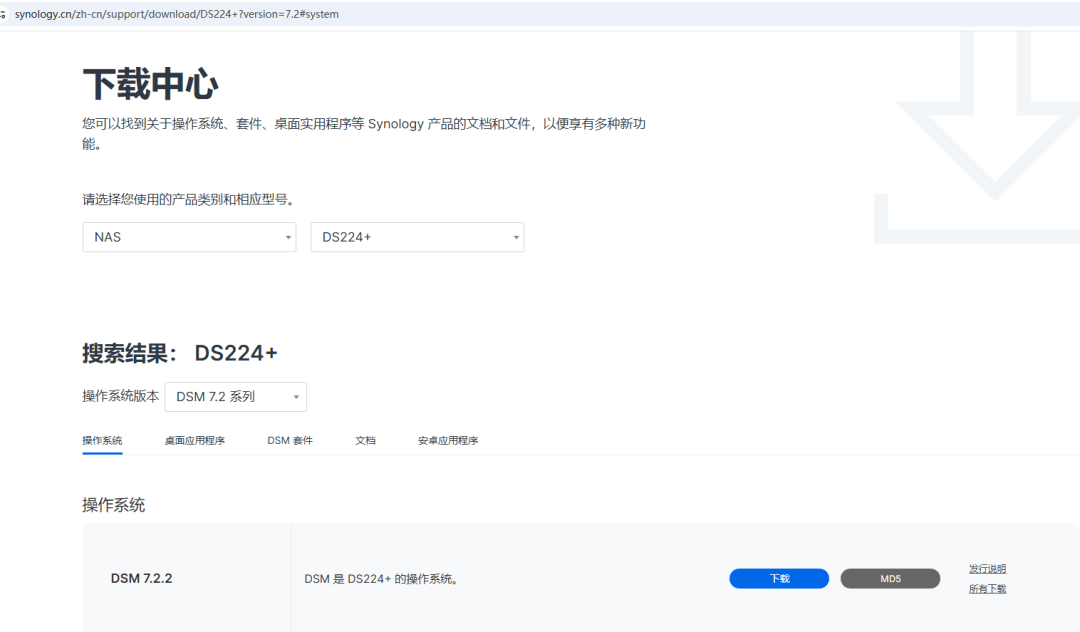This screenshot has width=1080, height=632.
Task: Open the DSM 套件 tab
Action: tap(290, 440)
